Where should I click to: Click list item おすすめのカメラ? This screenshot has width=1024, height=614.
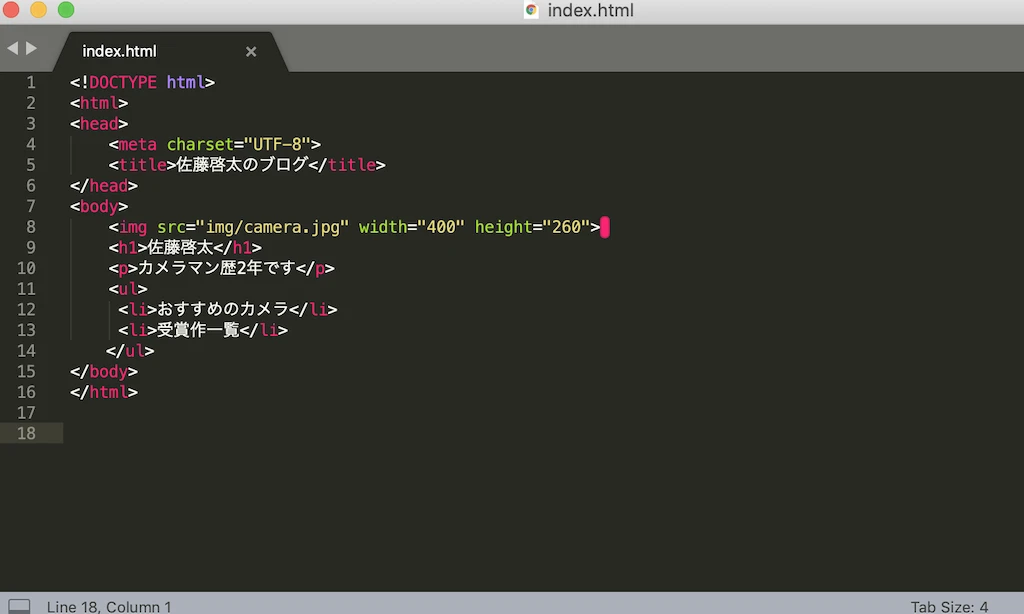coord(223,309)
